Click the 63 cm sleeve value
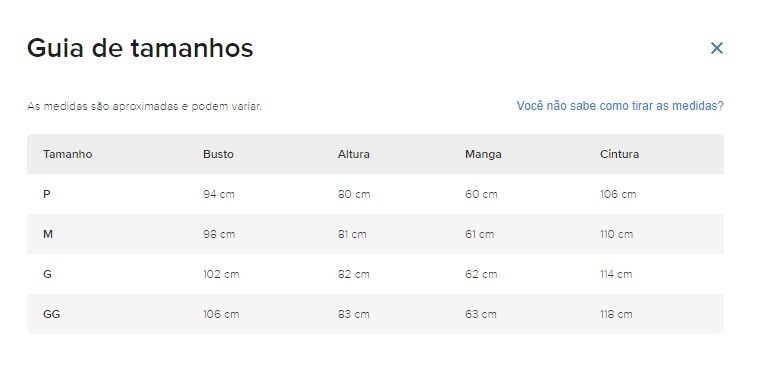 click(480, 314)
